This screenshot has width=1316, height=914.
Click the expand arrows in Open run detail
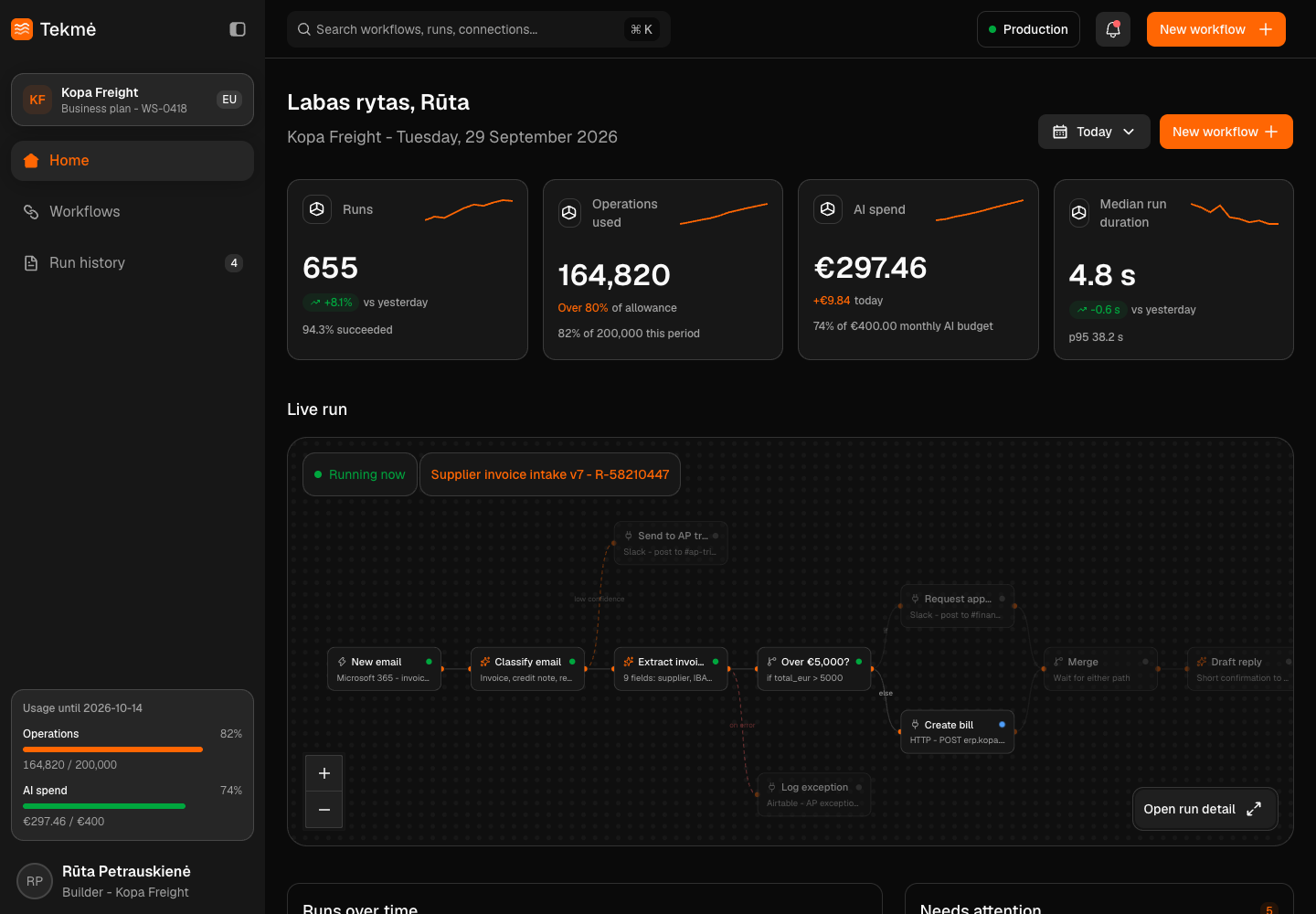[1254, 809]
